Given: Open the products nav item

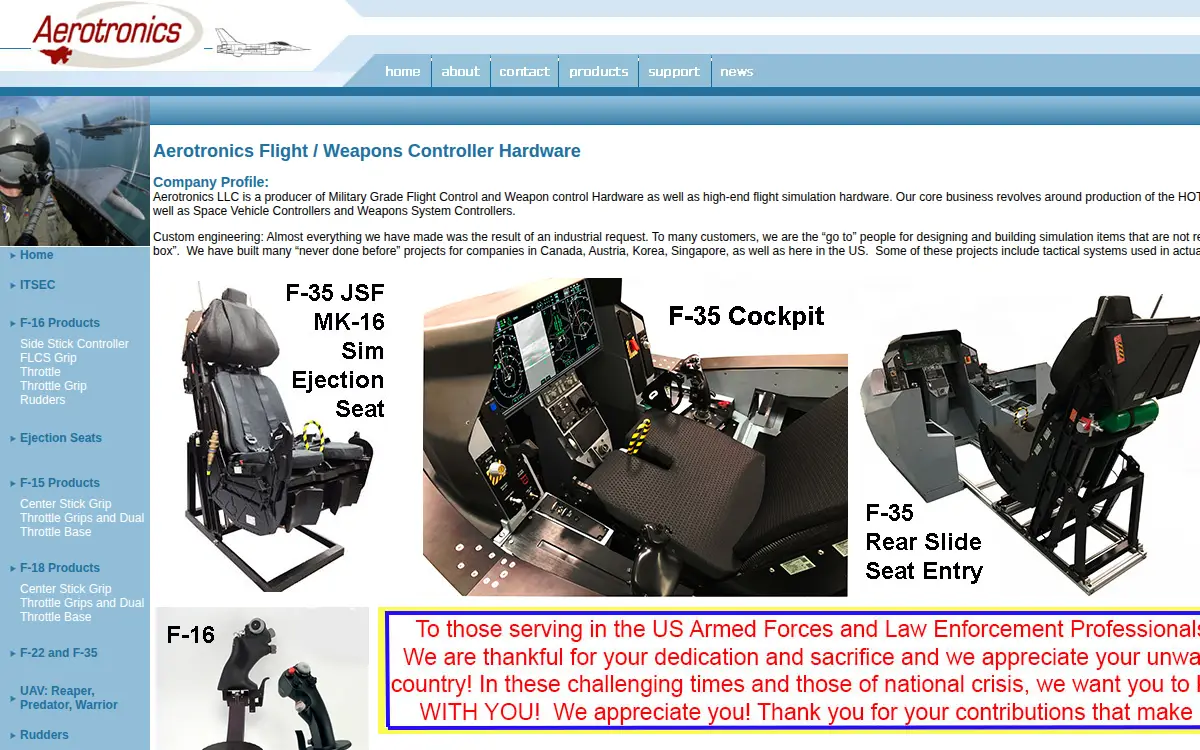Looking at the screenshot, I should (599, 71).
